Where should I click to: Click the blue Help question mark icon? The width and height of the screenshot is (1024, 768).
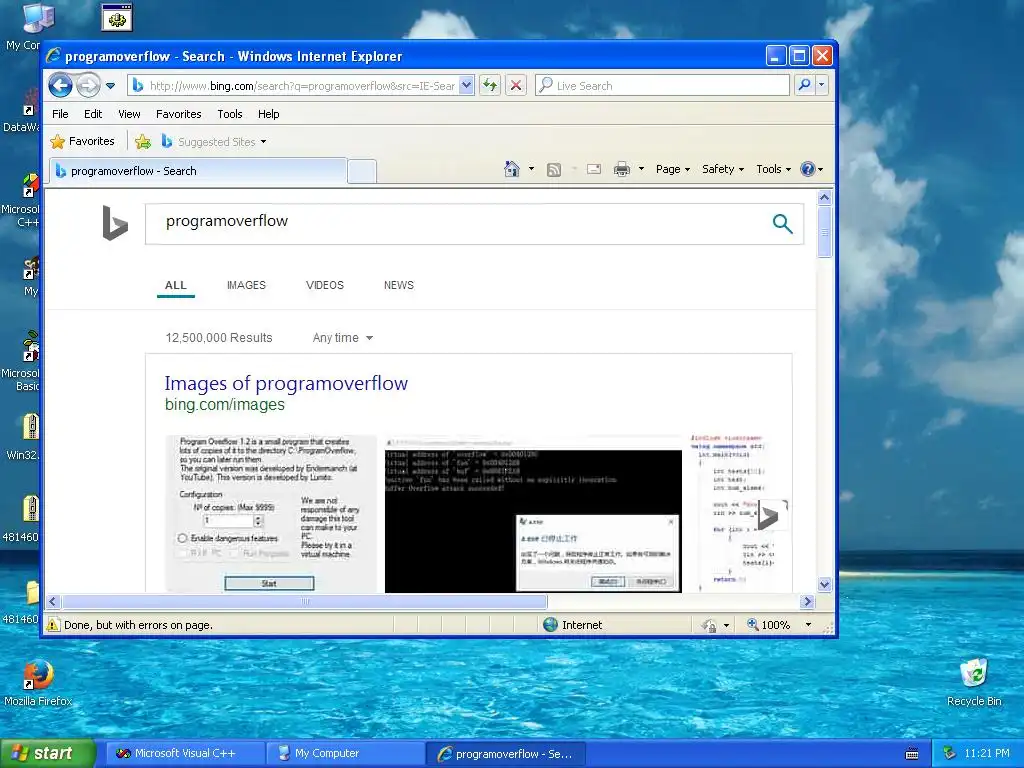[x=808, y=169]
